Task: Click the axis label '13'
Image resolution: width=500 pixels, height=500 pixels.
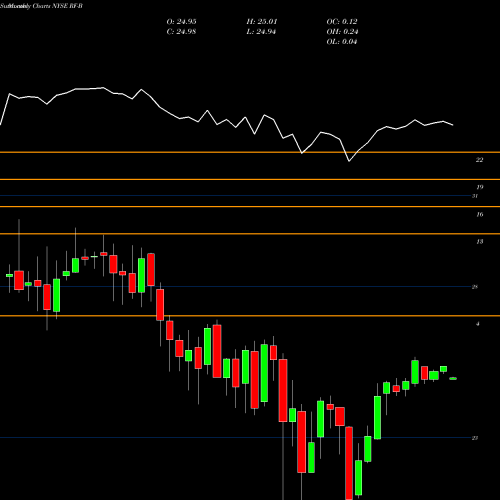Action: click(x=480, y=242)
